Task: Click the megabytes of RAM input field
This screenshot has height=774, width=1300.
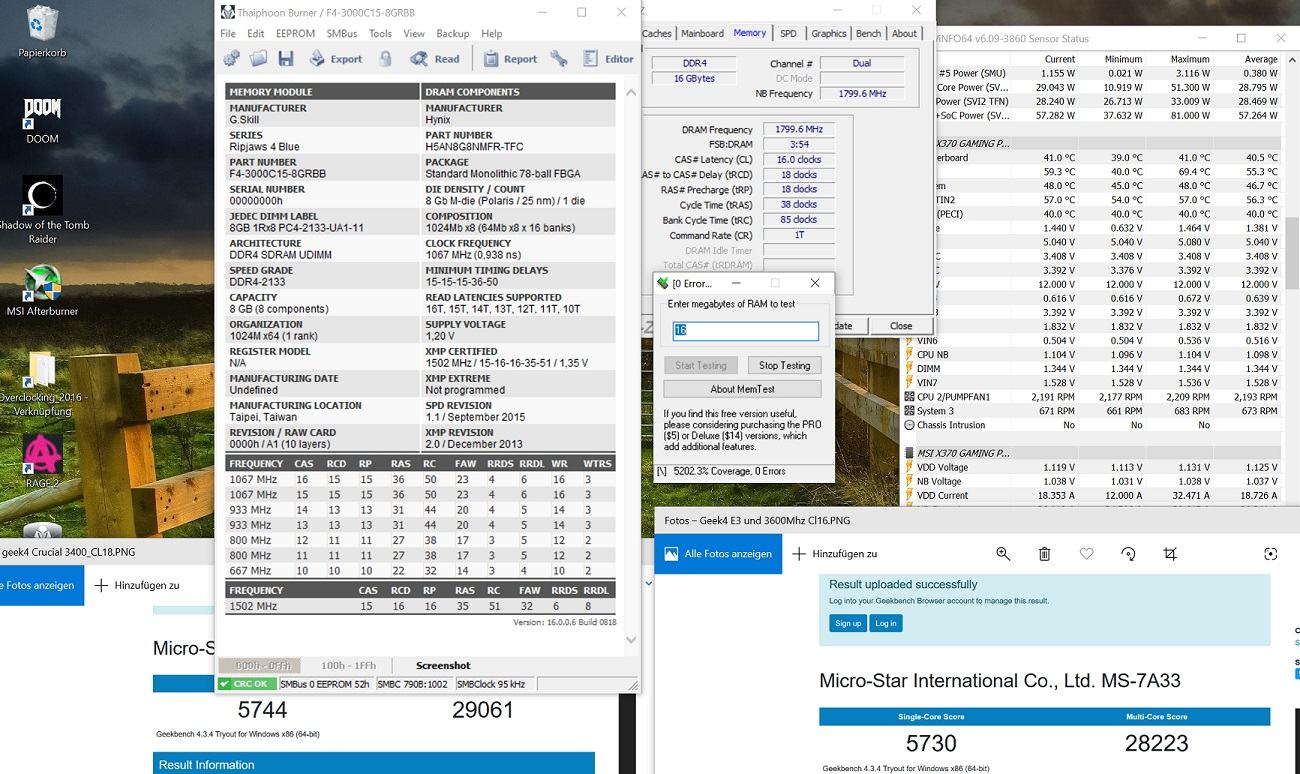Action: pyautogui.click(x=745, y=330)
